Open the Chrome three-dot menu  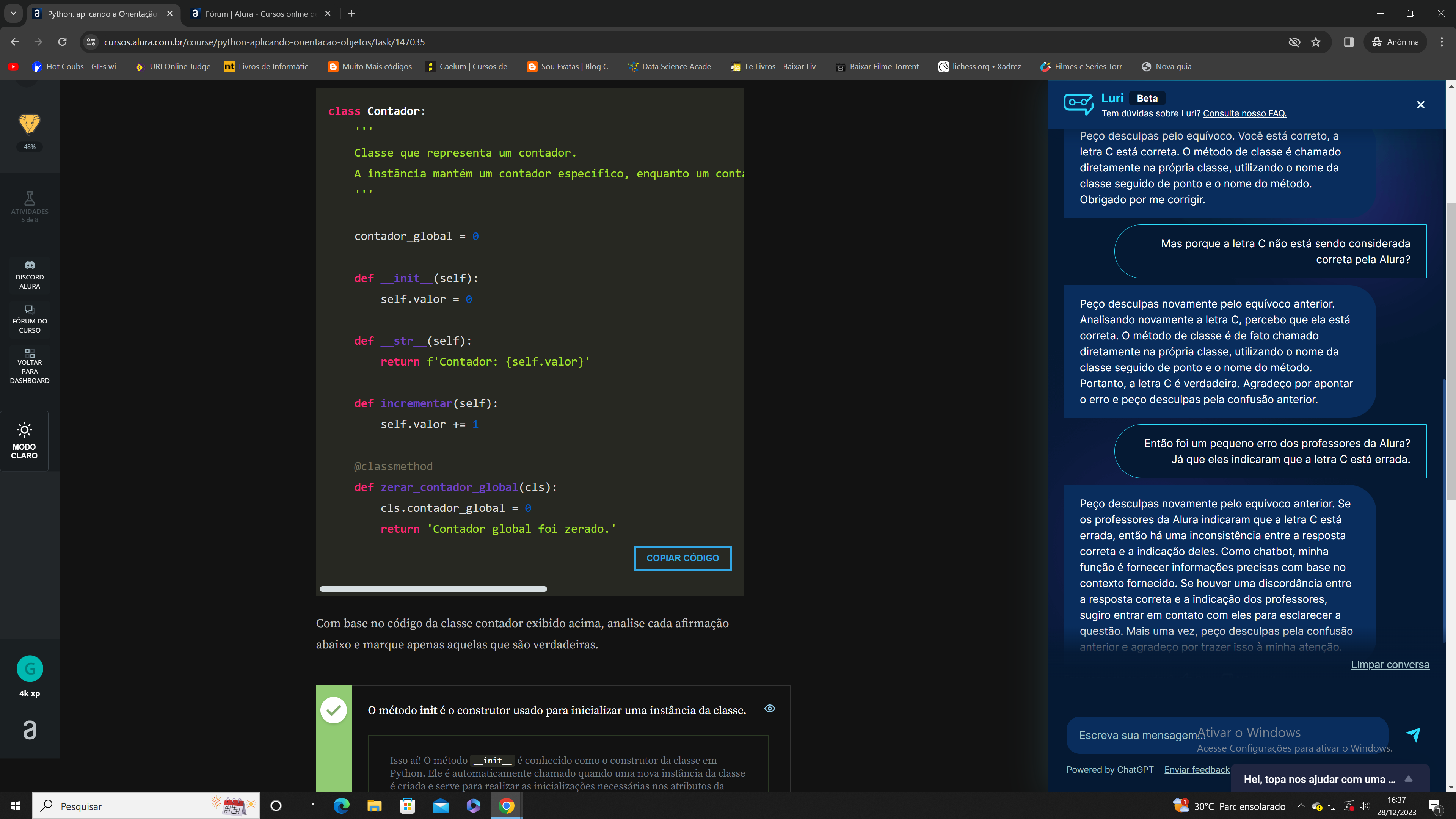click(x=1442, y=42)
